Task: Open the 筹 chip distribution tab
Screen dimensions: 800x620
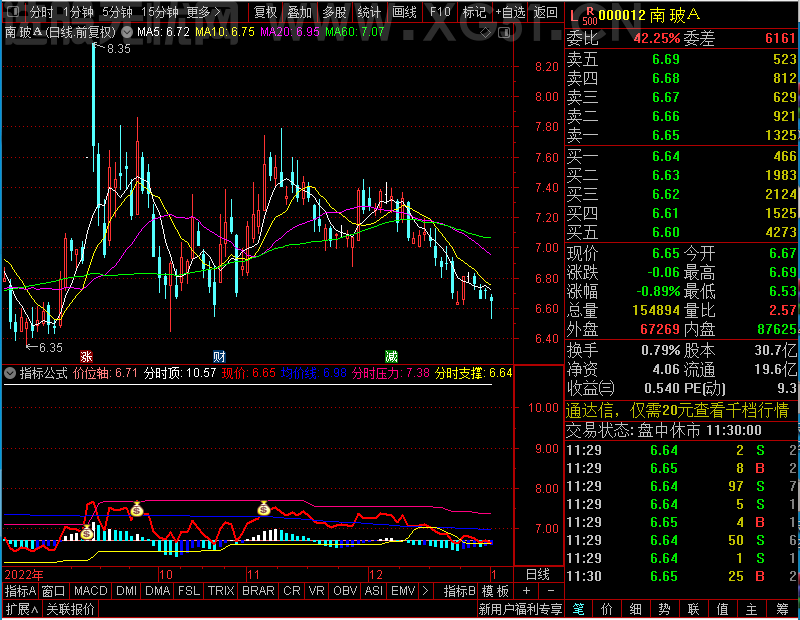Action: click(782, 609)
